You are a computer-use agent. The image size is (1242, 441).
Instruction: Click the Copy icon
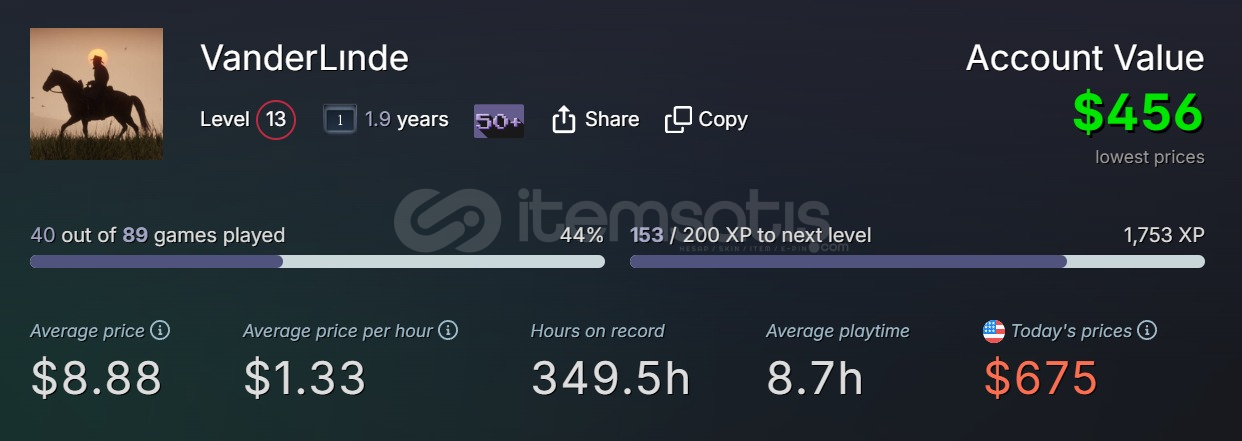click(678, 119)
